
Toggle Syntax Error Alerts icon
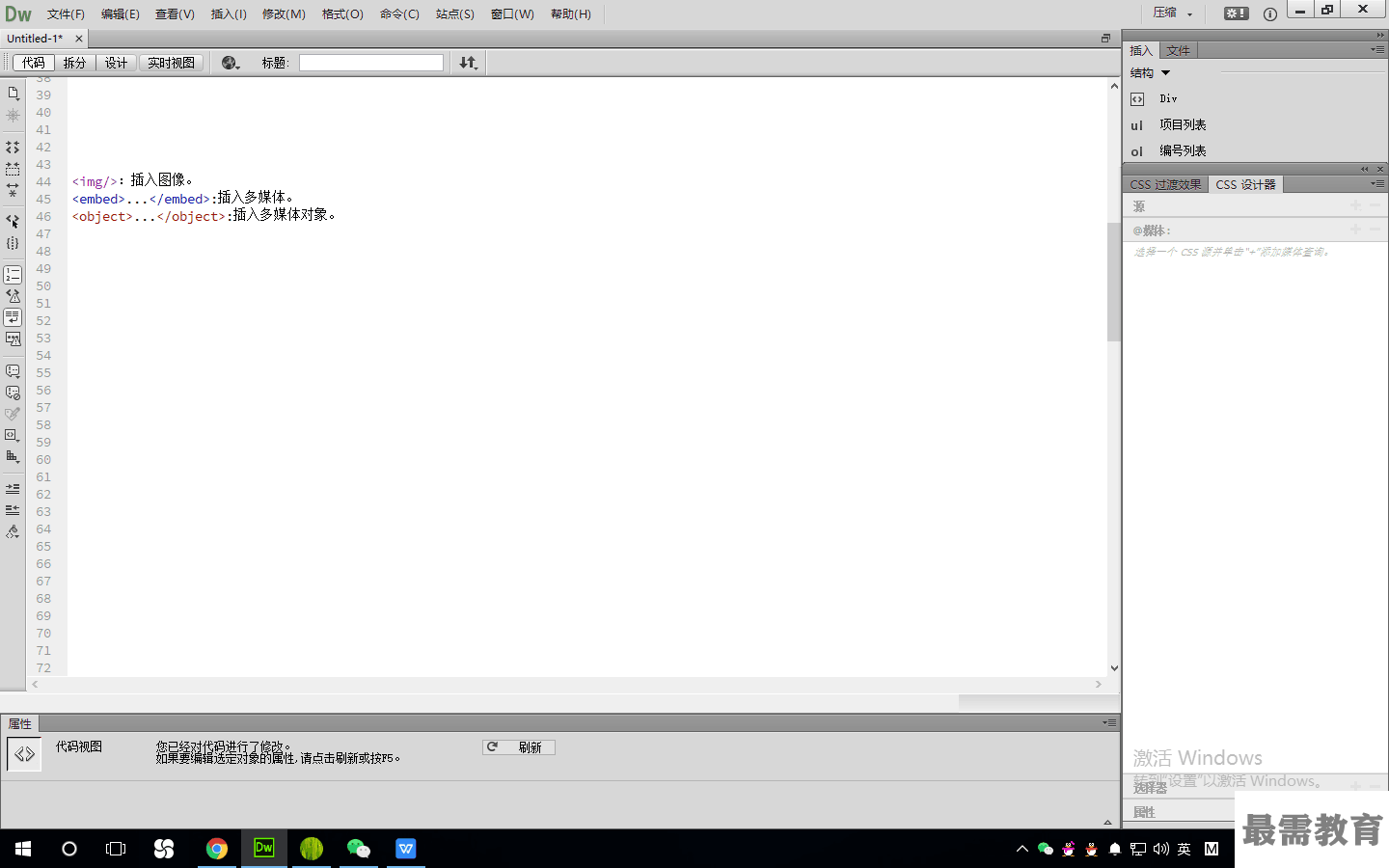13,339
